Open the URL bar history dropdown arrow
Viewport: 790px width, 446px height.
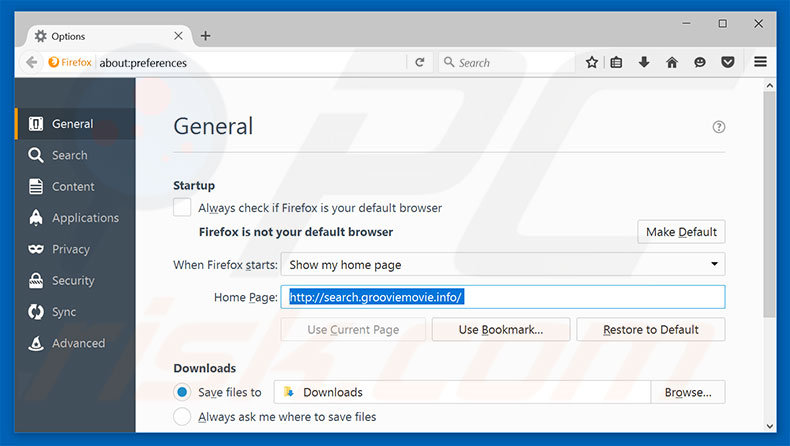(x=397, y=62)
